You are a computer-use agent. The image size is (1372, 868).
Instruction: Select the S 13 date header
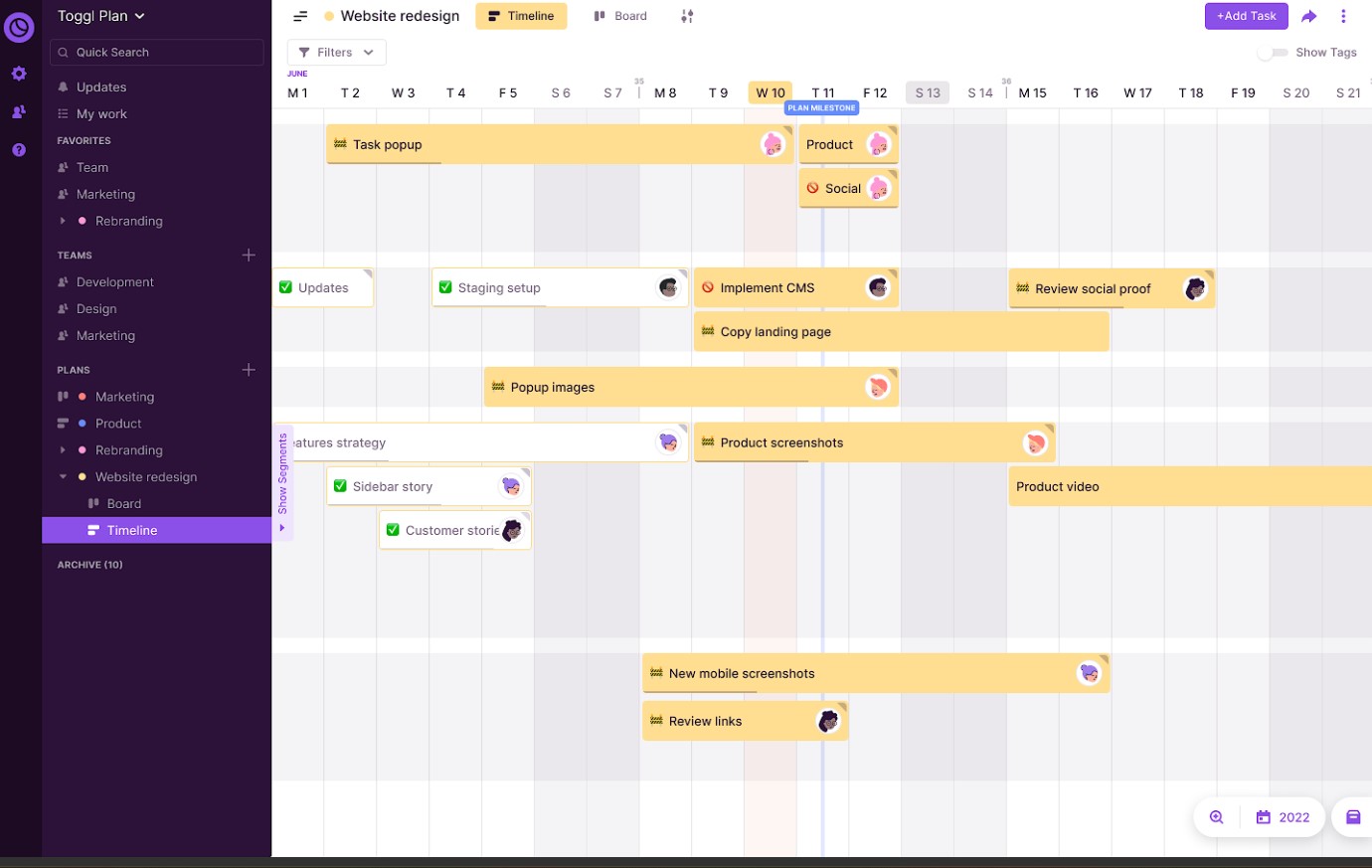tap(928, 92)
